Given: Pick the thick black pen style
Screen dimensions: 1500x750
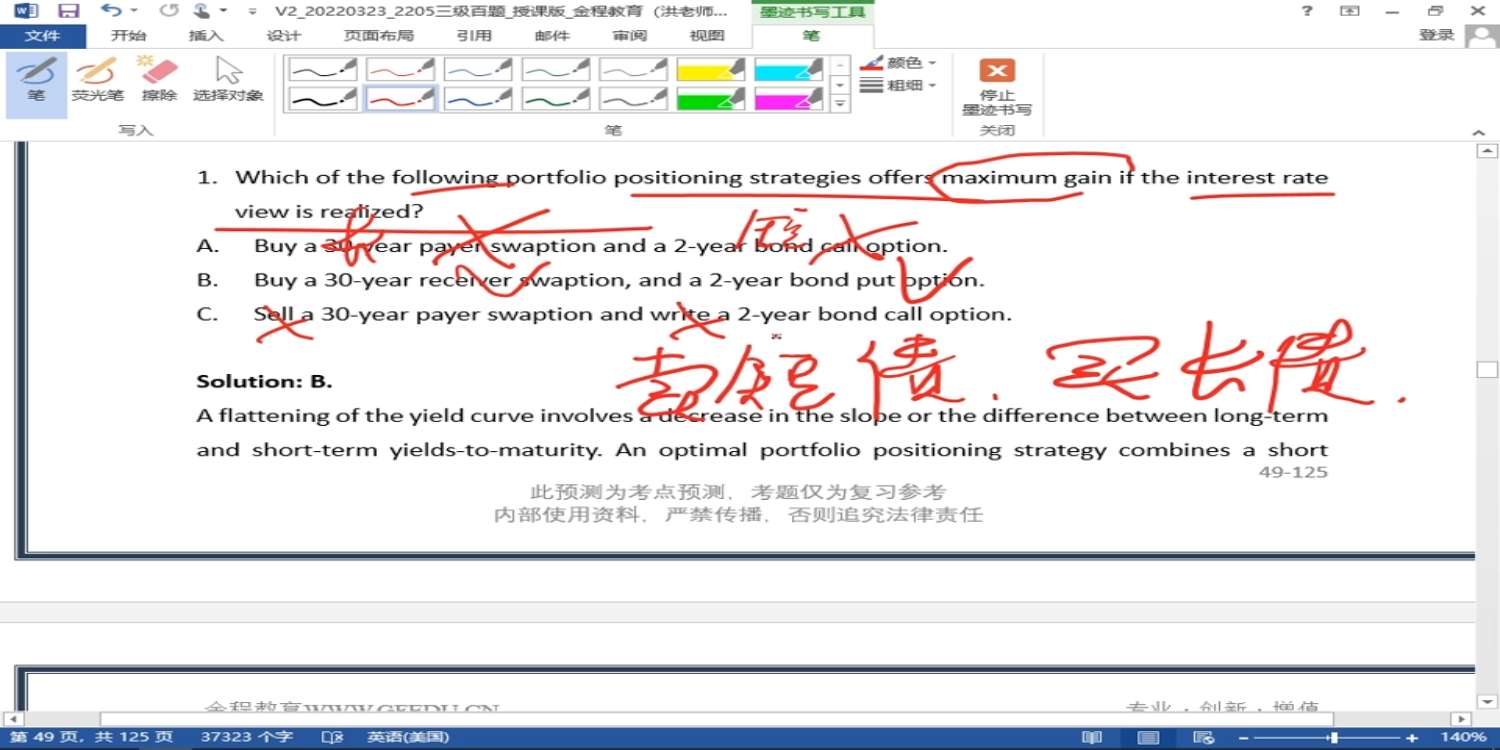Looking at the screenshot, I should [x=323, y=99].
